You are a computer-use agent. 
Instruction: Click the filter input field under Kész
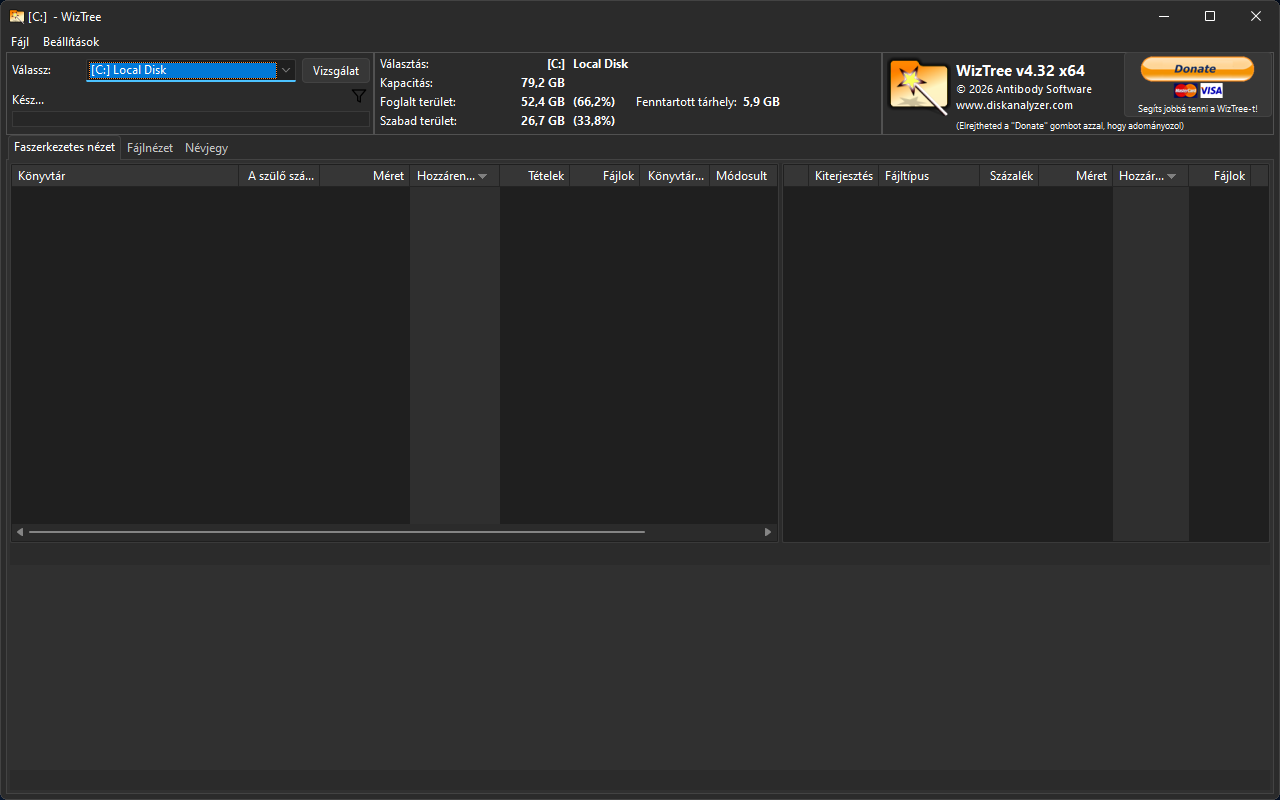coord(190,119)
